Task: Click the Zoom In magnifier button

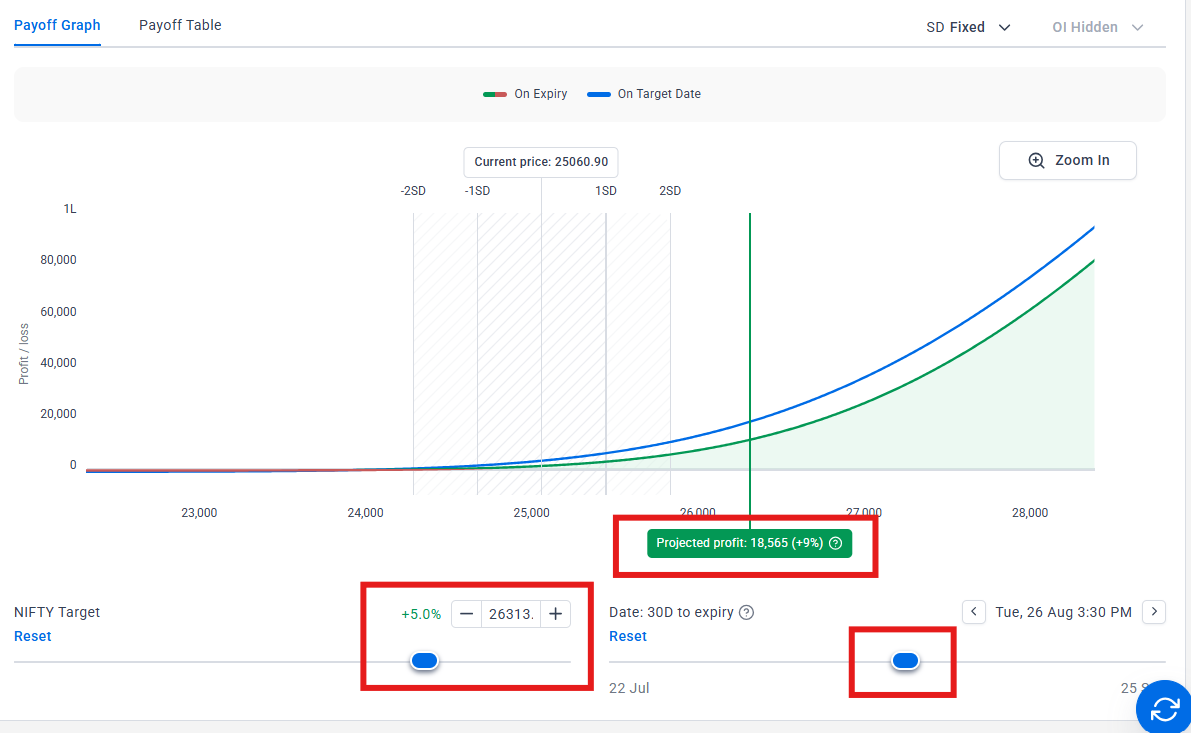Action: tap(1067, 160)
